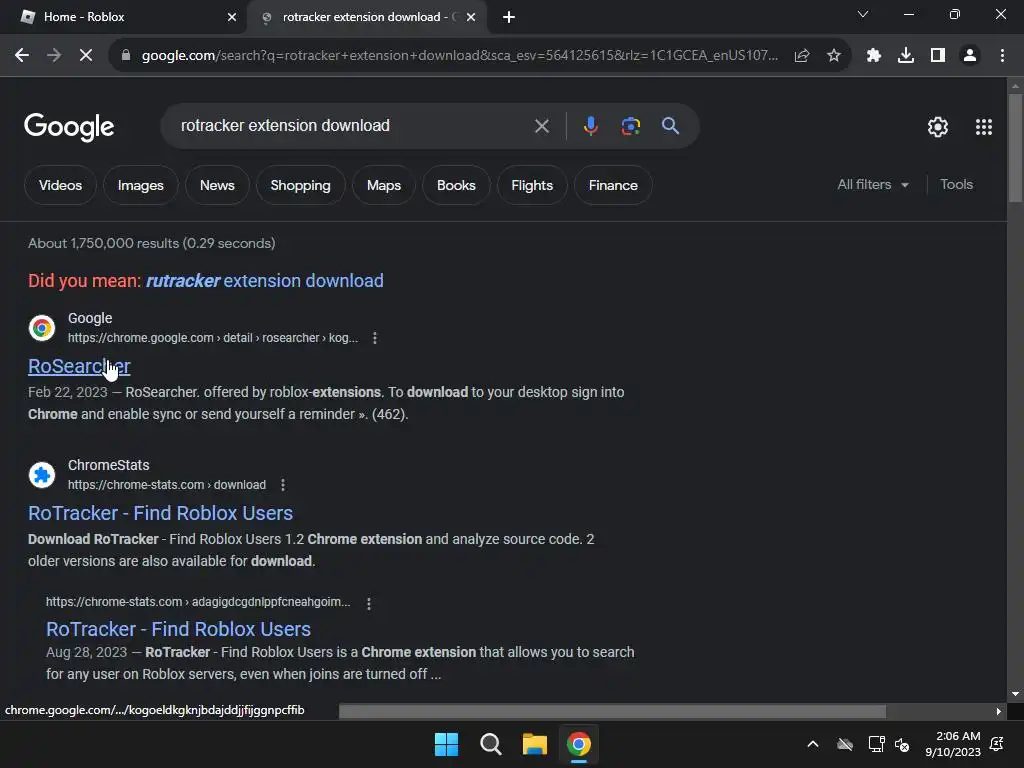Open options for the RoSearcher result

coord(374,338)
